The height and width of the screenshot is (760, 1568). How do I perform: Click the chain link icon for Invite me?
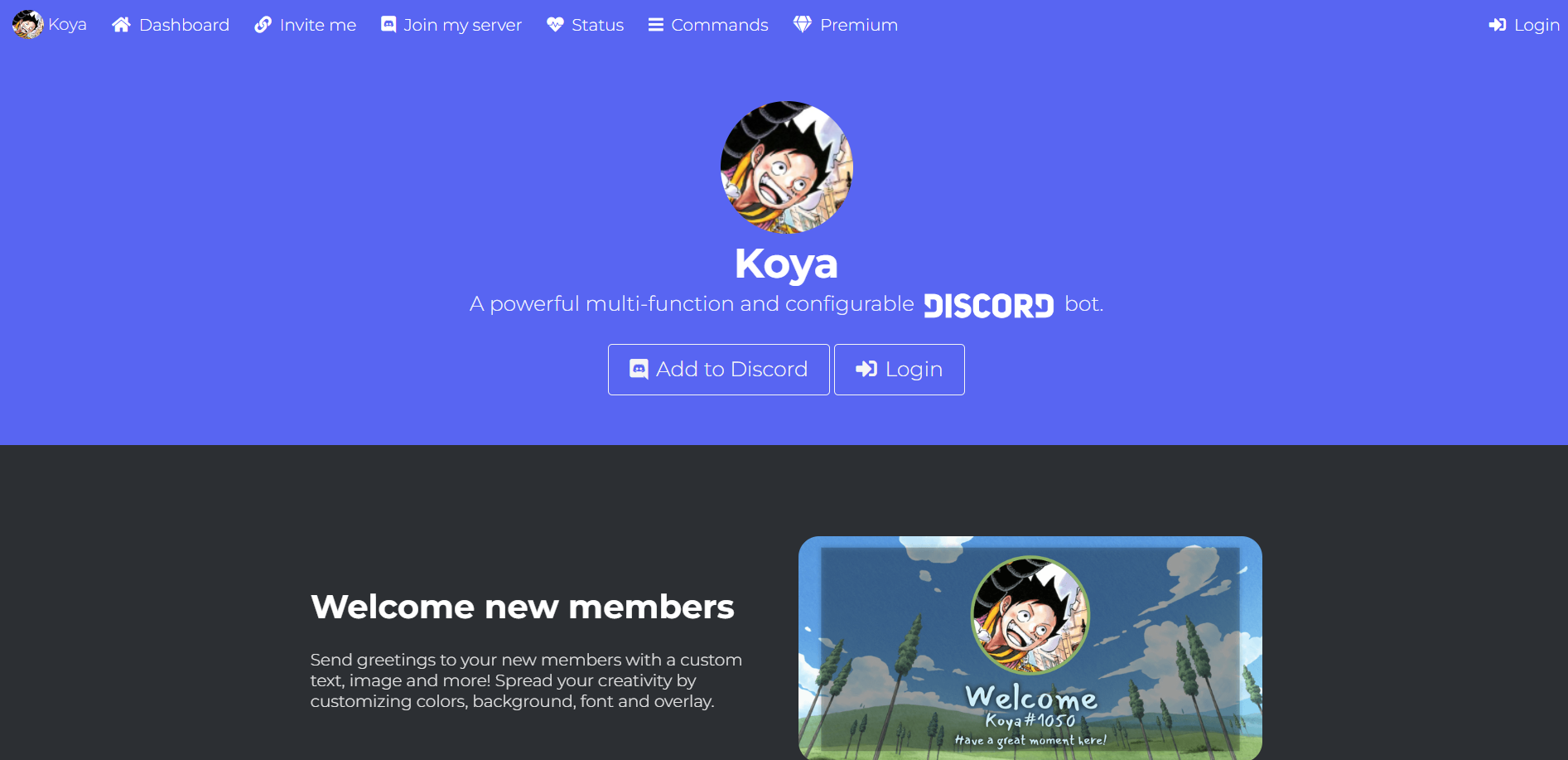coord(263,25)
